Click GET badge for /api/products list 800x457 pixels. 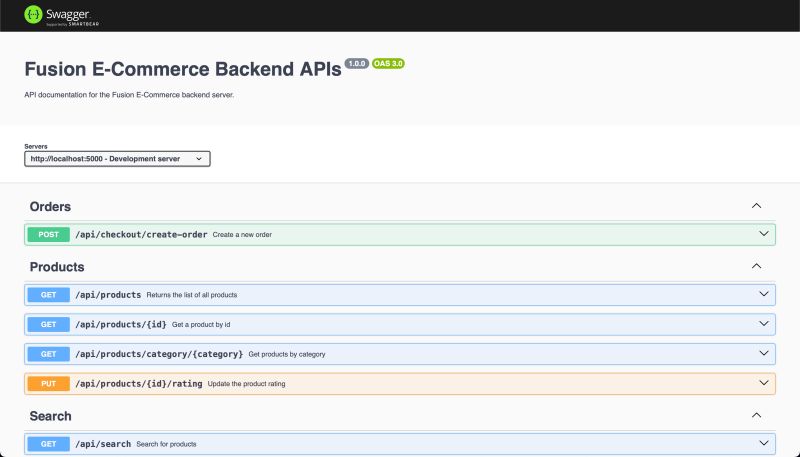pyautogui.click(x=48, y=295)
